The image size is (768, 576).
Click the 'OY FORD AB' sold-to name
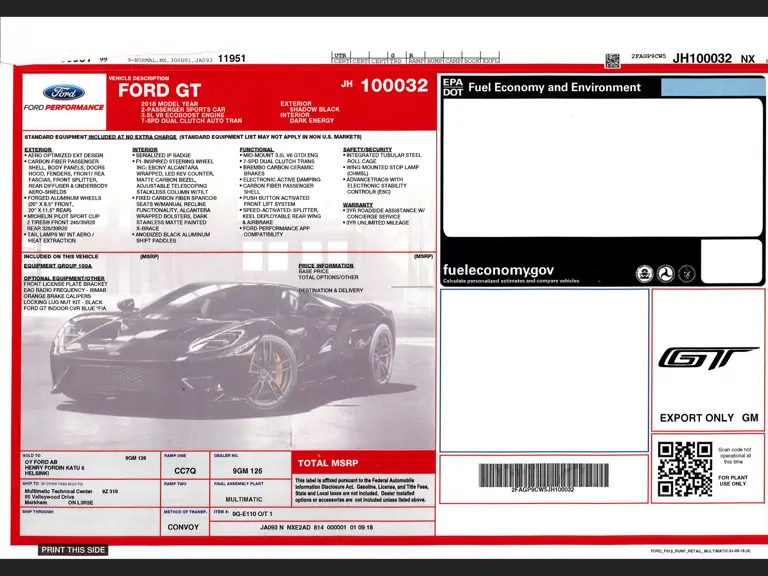click(41, 462)
